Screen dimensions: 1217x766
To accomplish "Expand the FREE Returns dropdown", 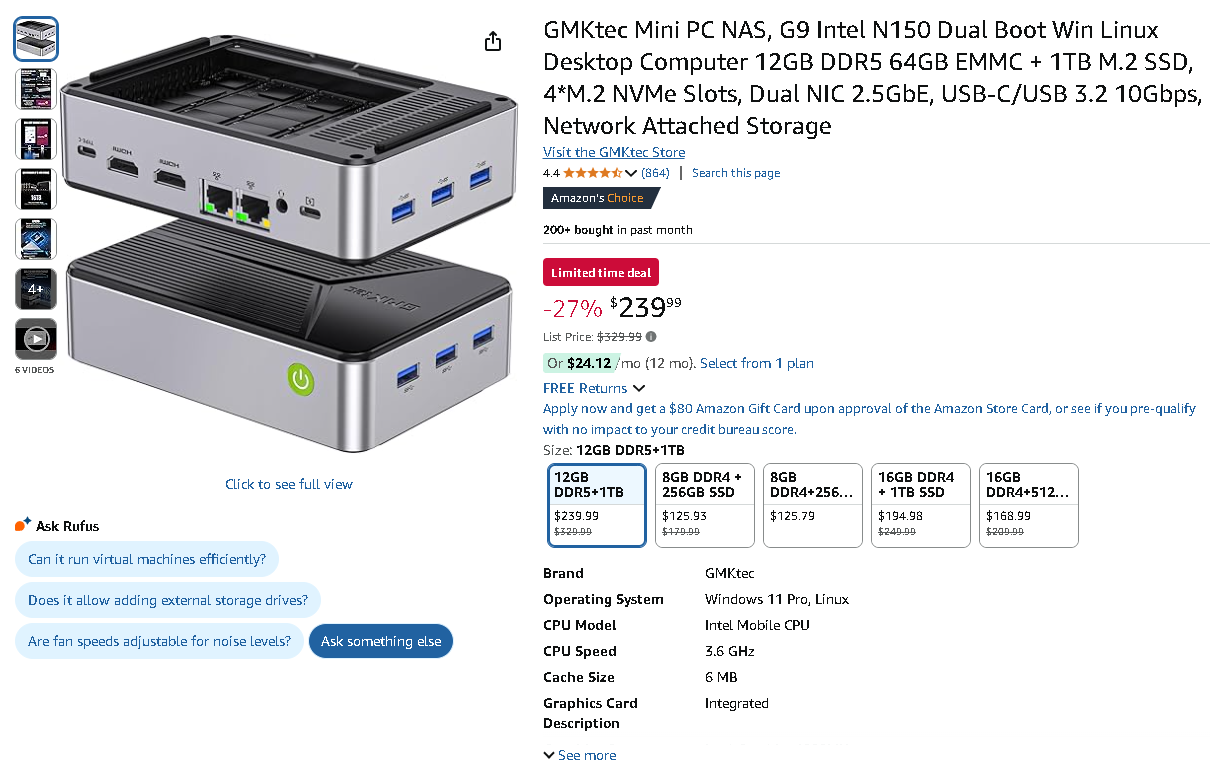I will tap(594, 388).
